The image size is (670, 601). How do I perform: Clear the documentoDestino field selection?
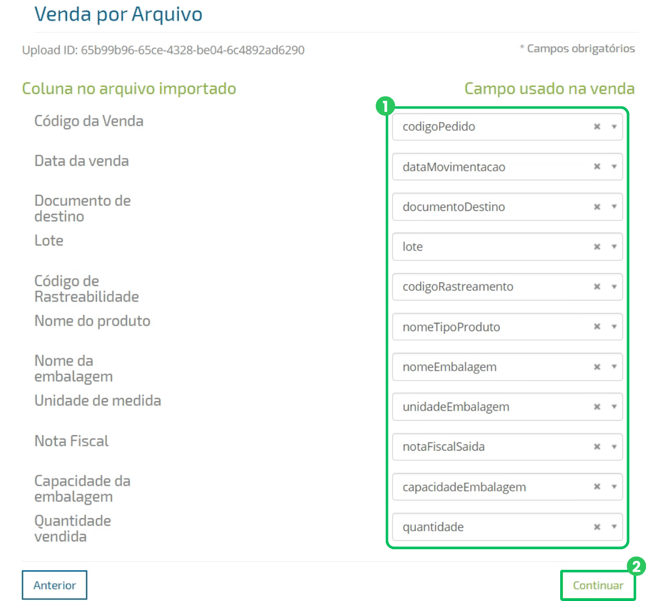pos(597,207)
